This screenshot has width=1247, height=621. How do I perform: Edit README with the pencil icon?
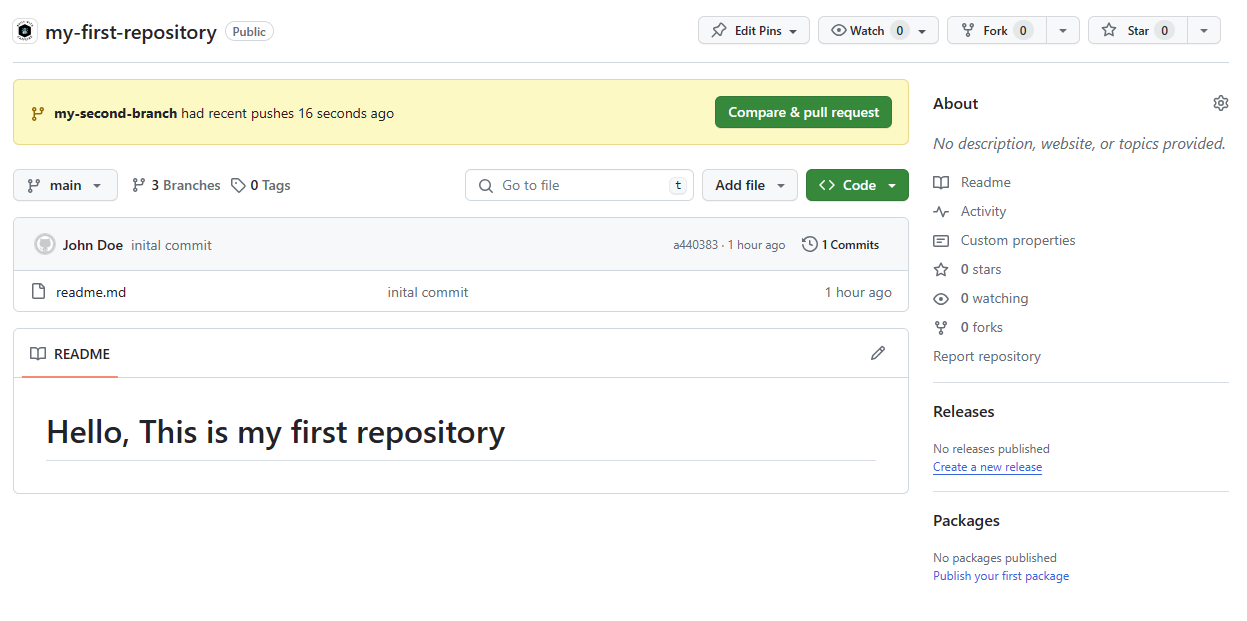coord(878,353)
